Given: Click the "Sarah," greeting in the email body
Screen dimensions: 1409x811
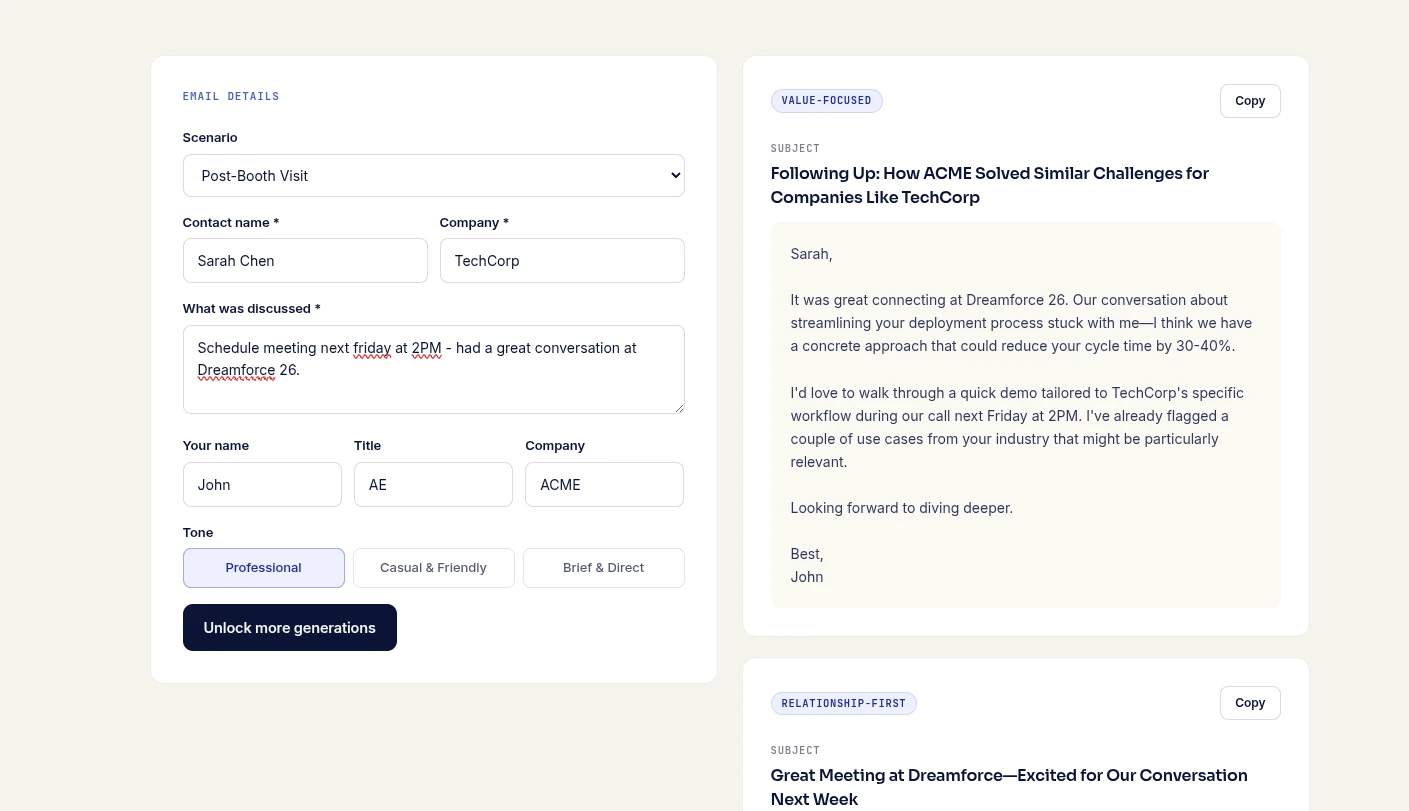Looking at the screenshot, I should click(x=811, y=254).
